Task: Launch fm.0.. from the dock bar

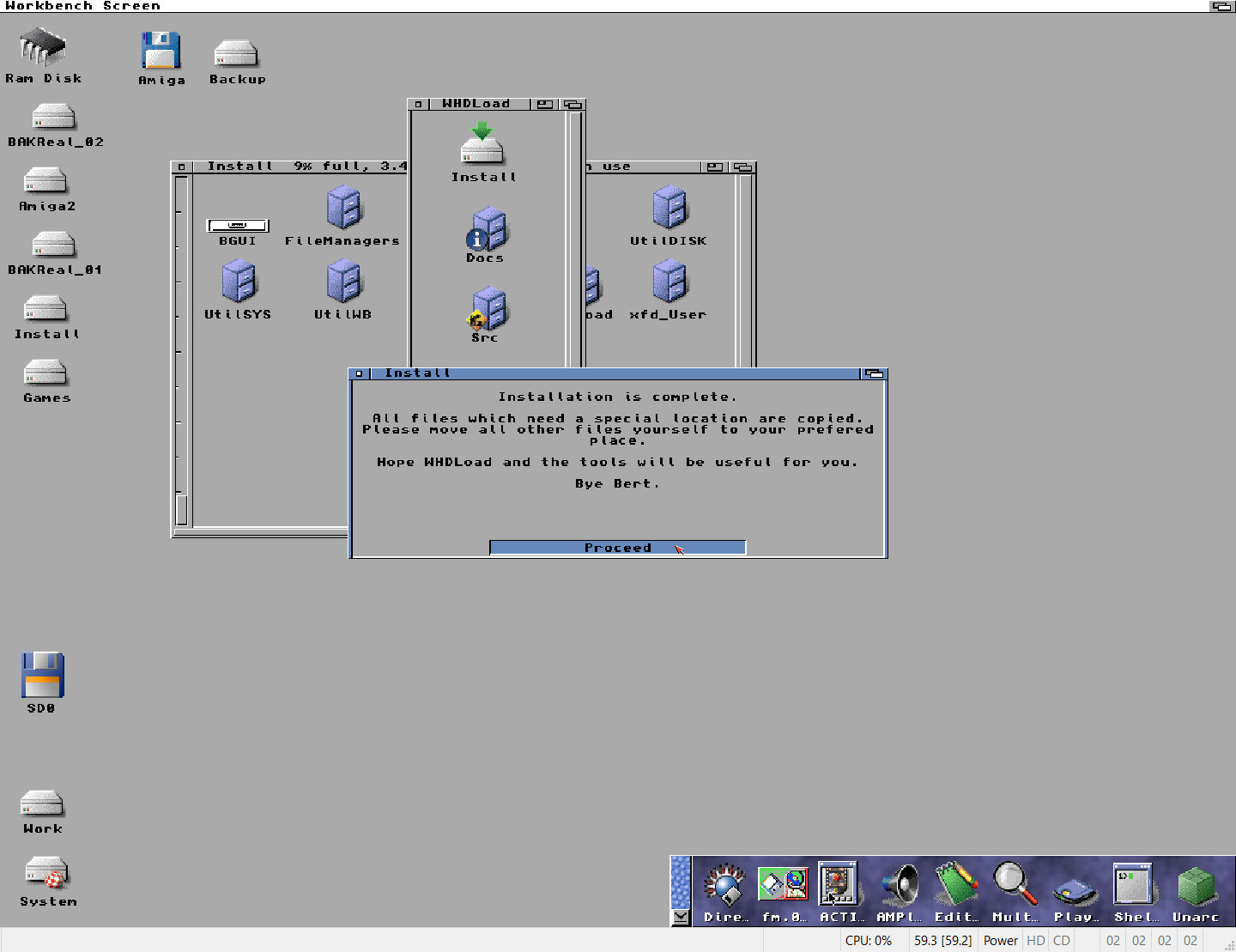Action: 784,893
